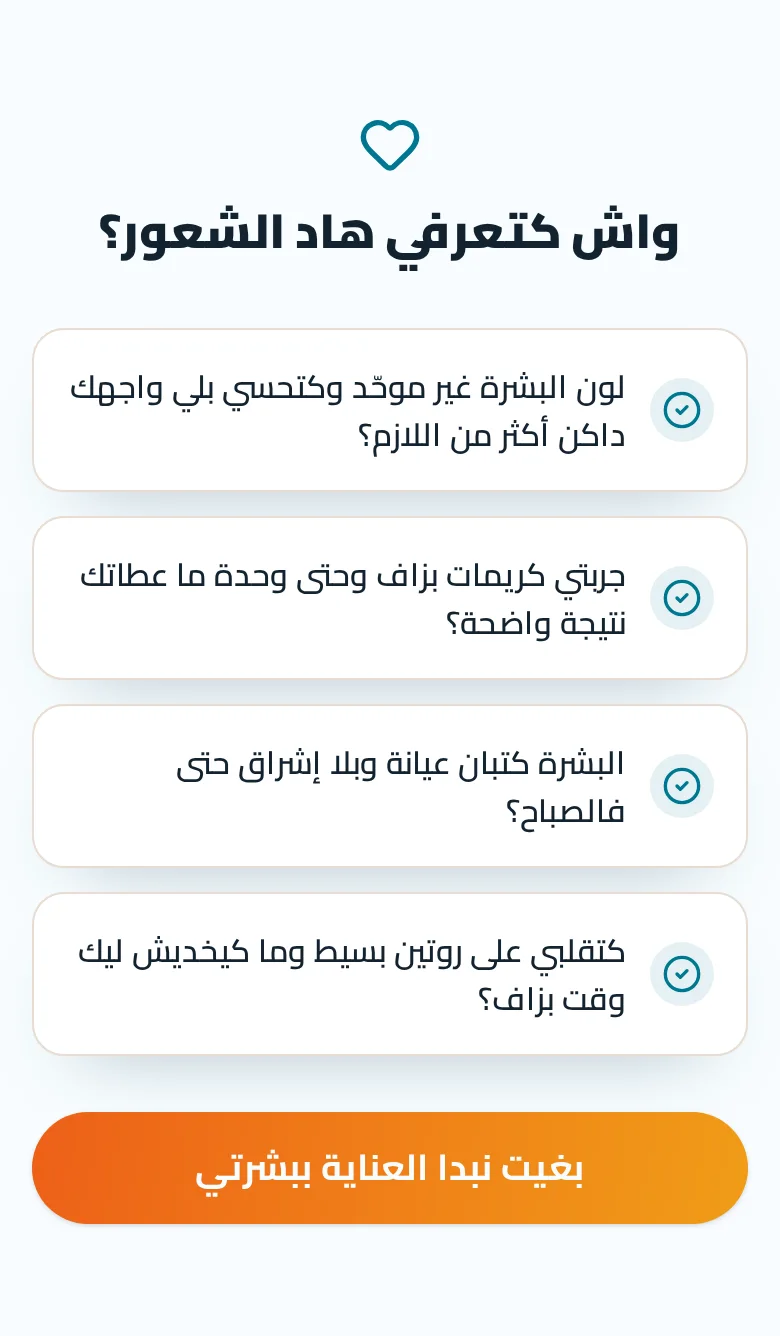Click the text line داكن أكثر من اللازم؟

[491, 436]
